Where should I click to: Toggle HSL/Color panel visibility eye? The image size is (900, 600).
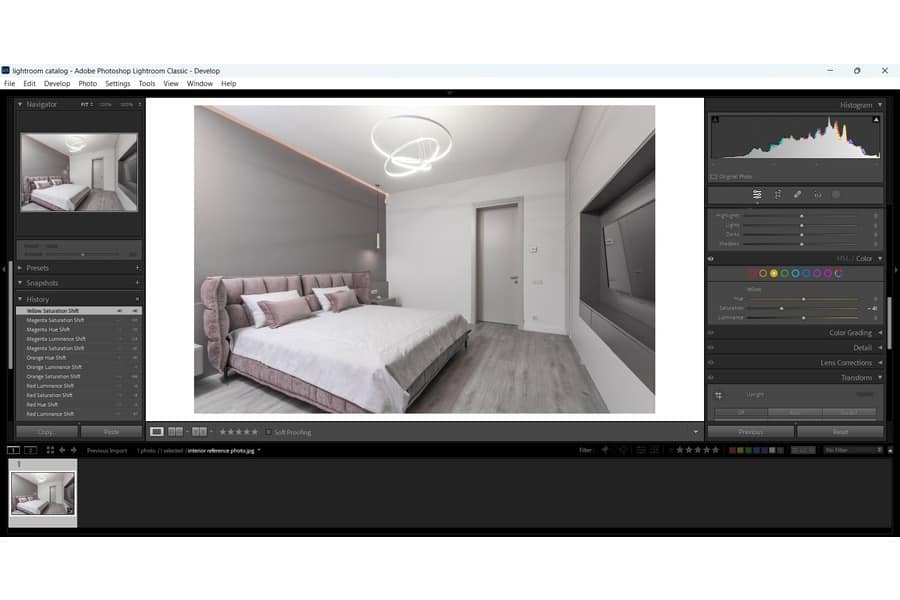point(711,259)
